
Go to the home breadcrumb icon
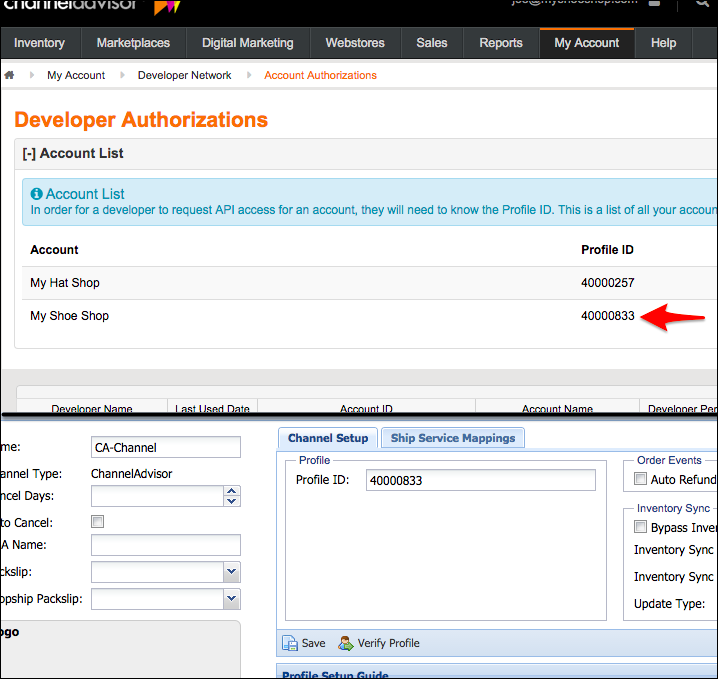pyautogui.click(x=9, y=75)
